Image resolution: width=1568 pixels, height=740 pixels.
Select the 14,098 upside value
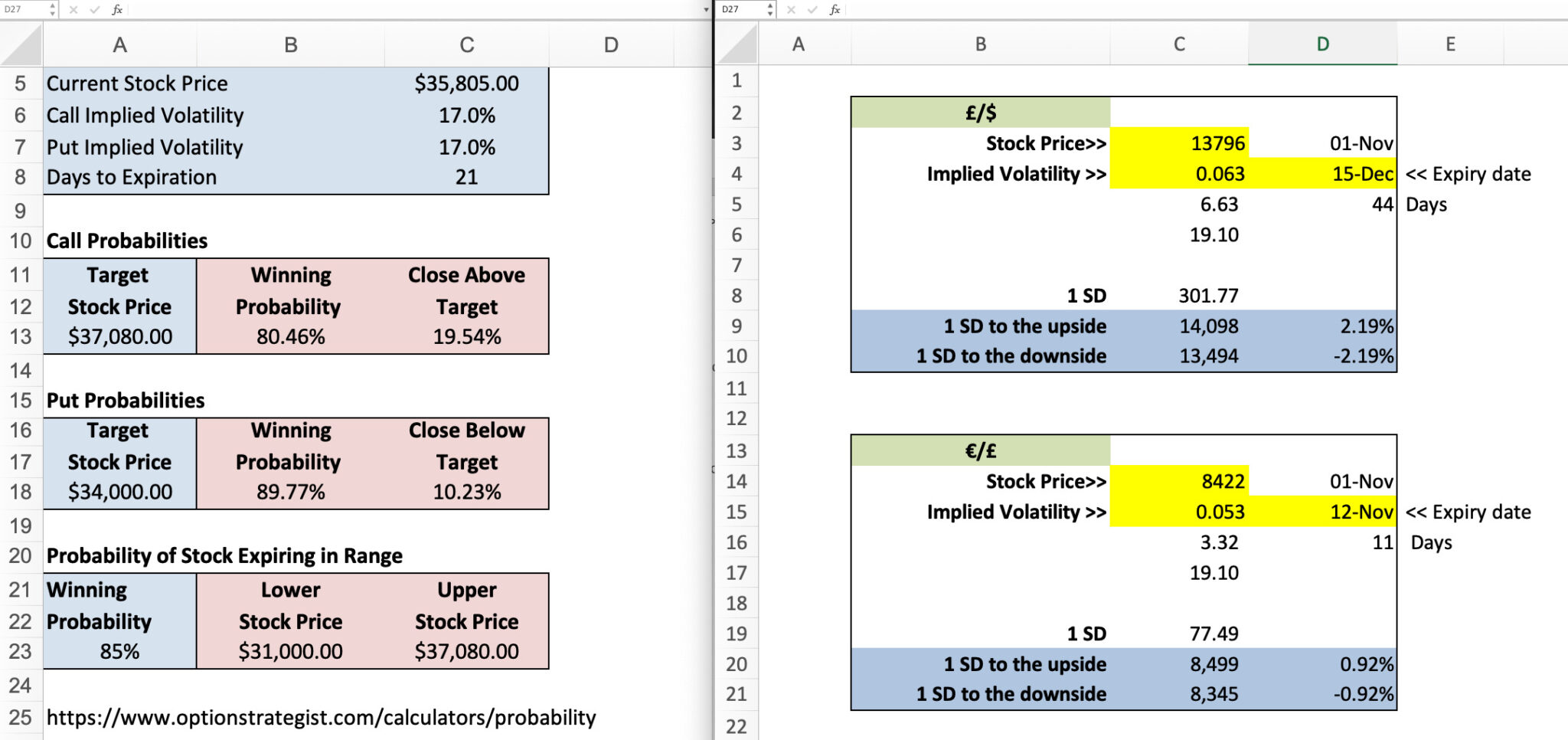pos(1179,326)
